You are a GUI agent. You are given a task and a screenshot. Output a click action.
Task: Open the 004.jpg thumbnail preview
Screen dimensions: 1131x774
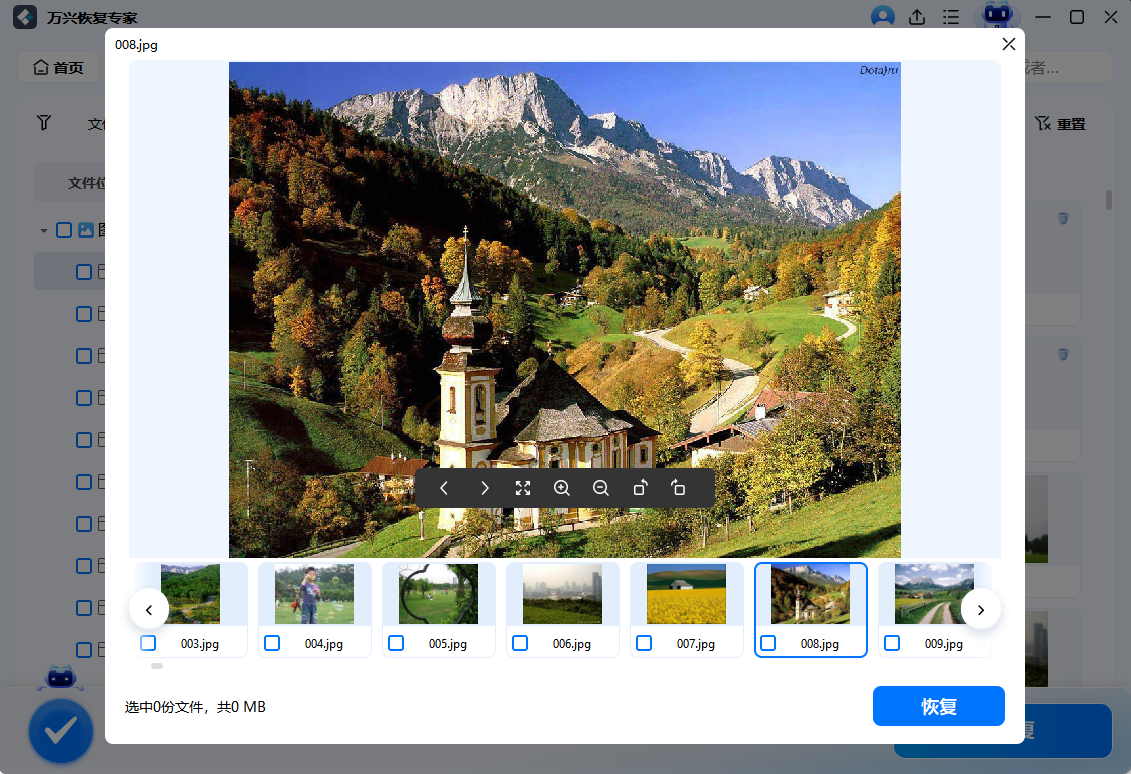coord(314,594)
